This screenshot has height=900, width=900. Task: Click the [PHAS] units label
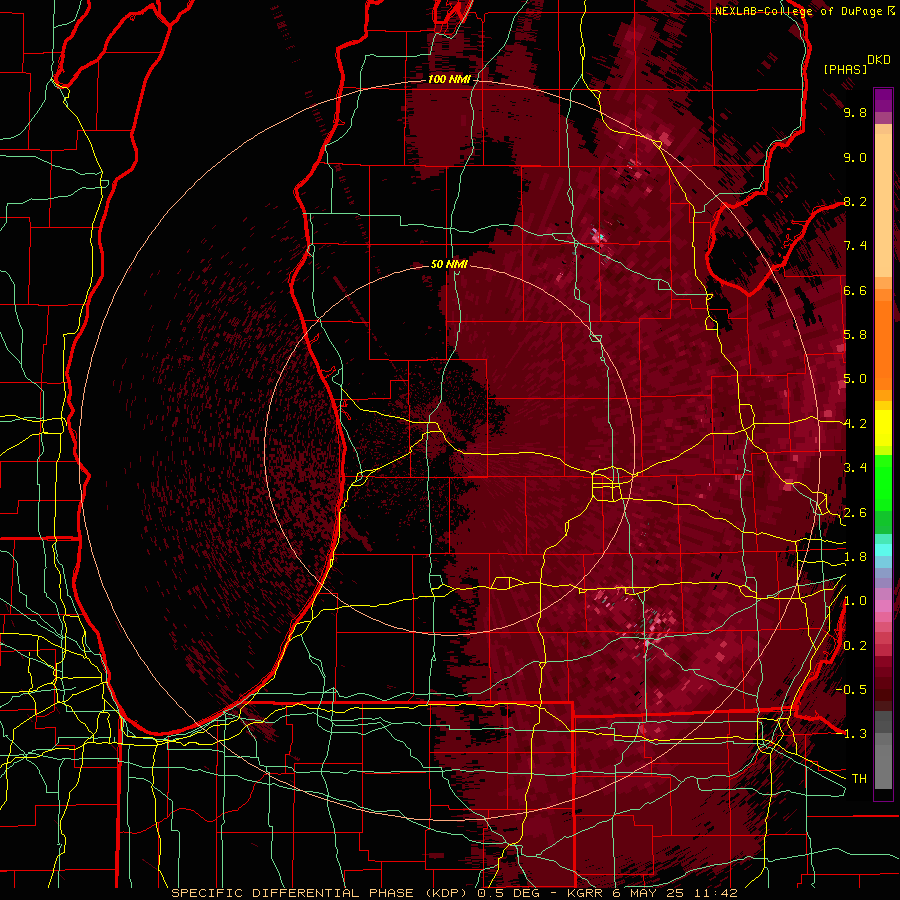tap(845, 69)
